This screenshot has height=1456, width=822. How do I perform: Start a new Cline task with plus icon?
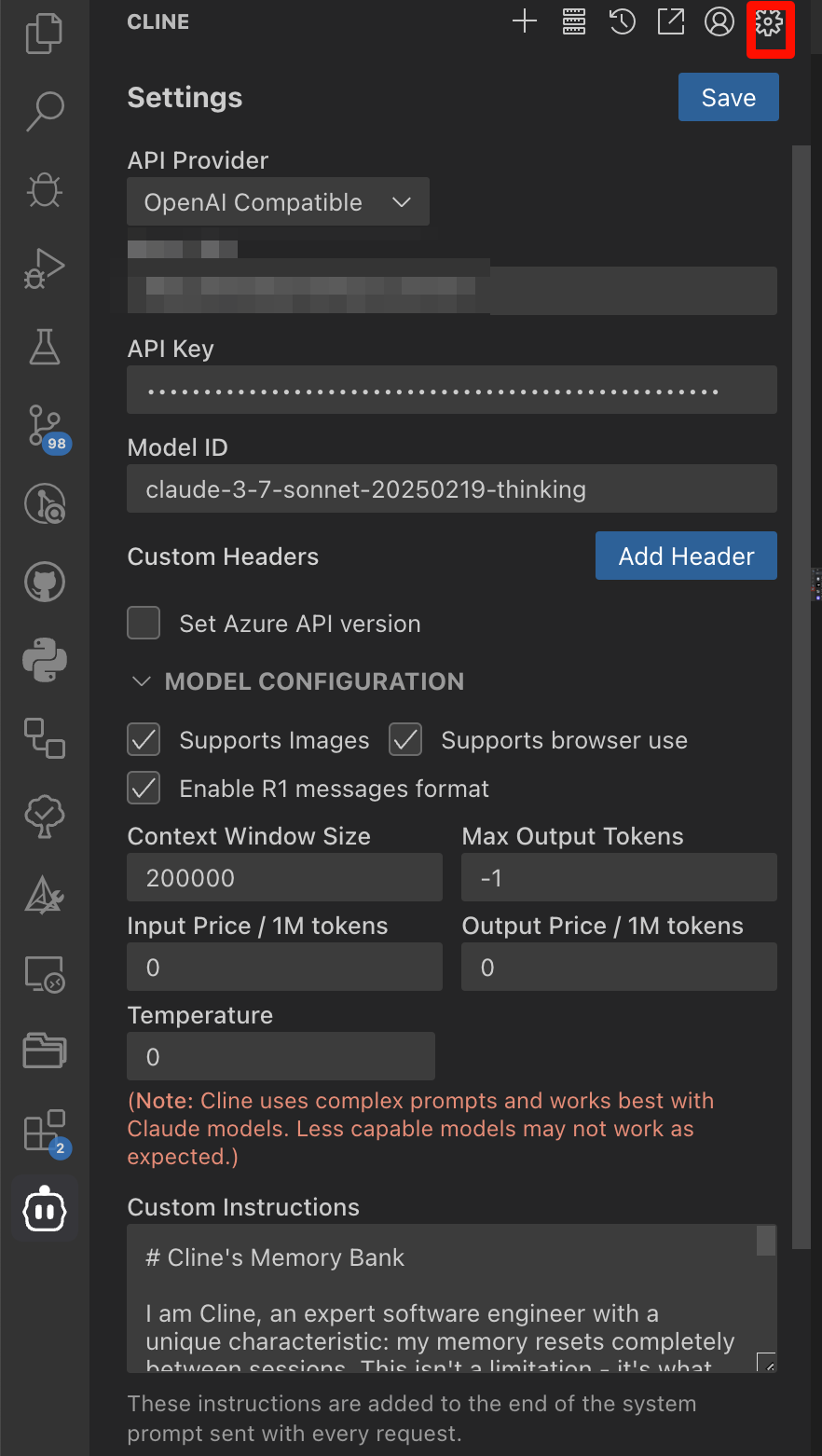(526, 21)
